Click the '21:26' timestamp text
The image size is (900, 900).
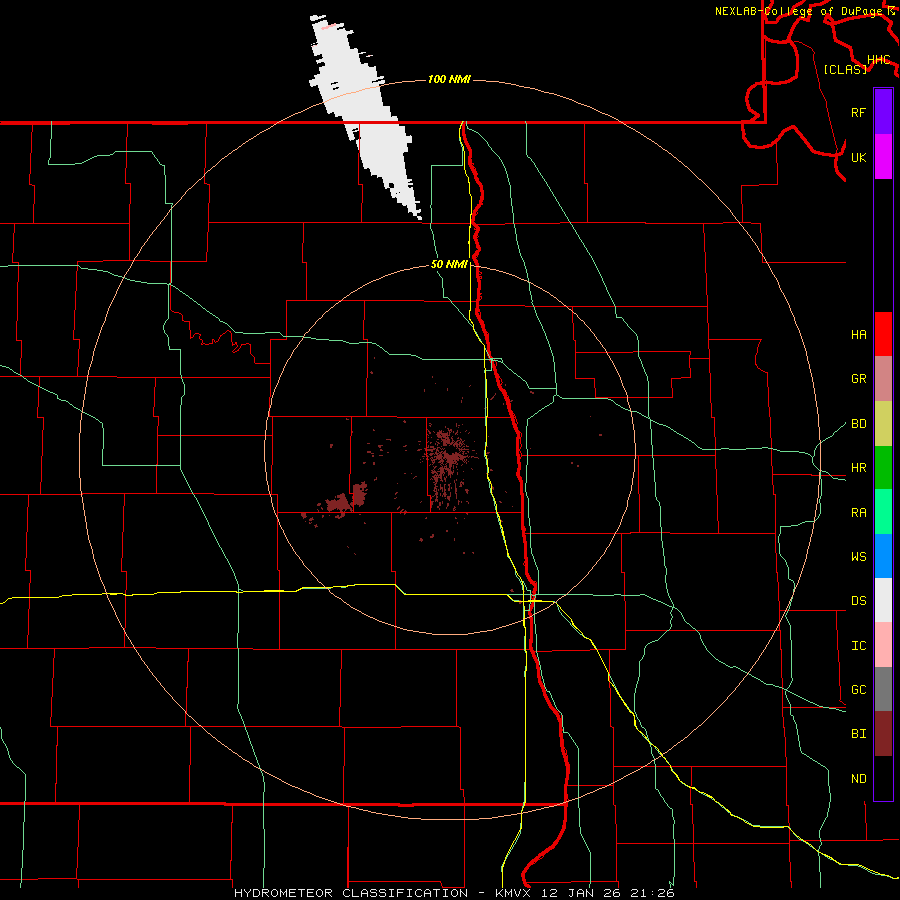tap(651, 893)
